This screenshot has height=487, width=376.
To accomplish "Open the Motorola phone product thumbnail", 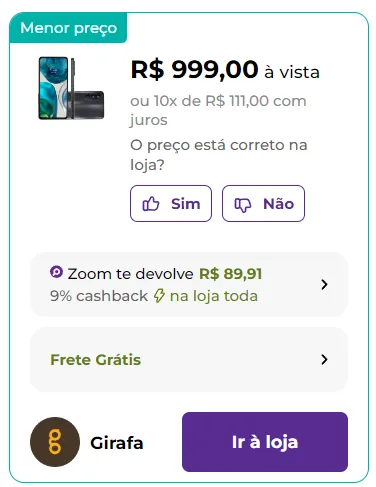I will pos(71,88).
